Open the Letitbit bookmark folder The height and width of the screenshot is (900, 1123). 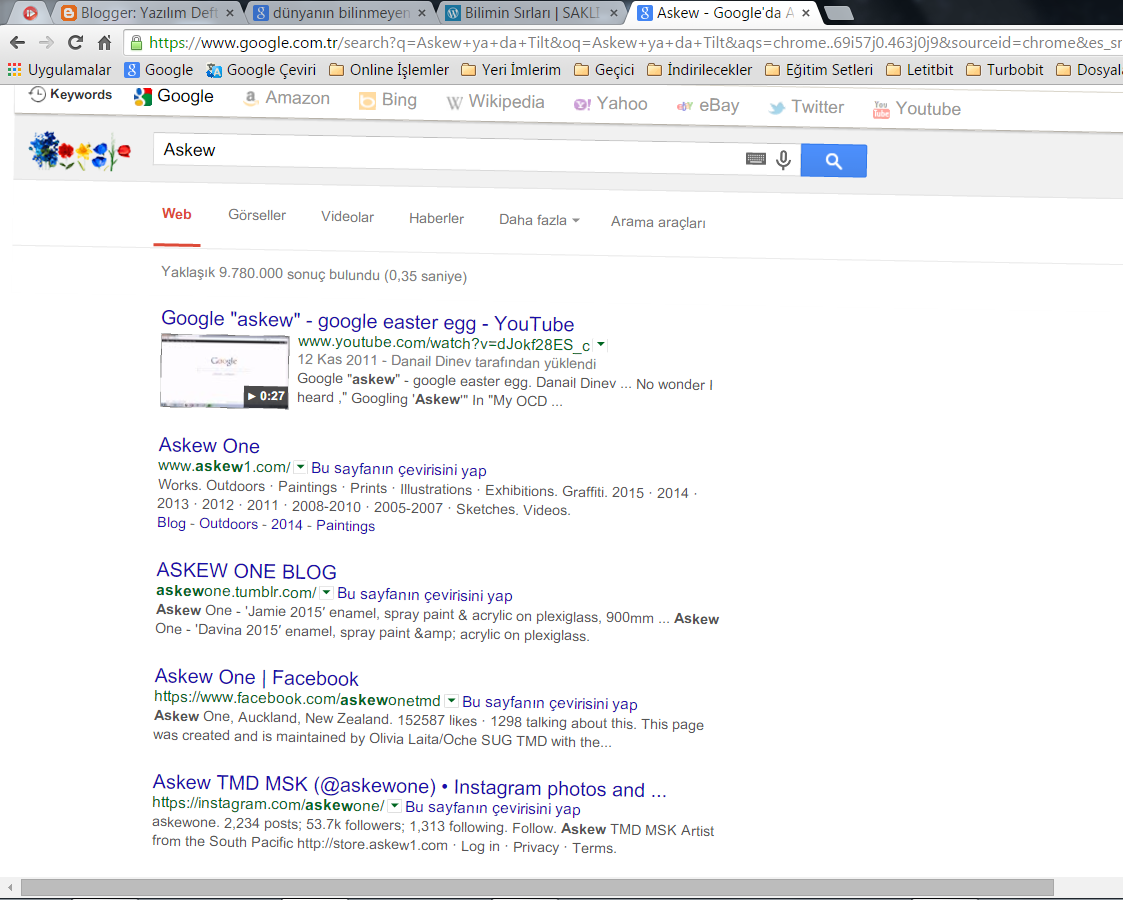click(x=920, y=70)
